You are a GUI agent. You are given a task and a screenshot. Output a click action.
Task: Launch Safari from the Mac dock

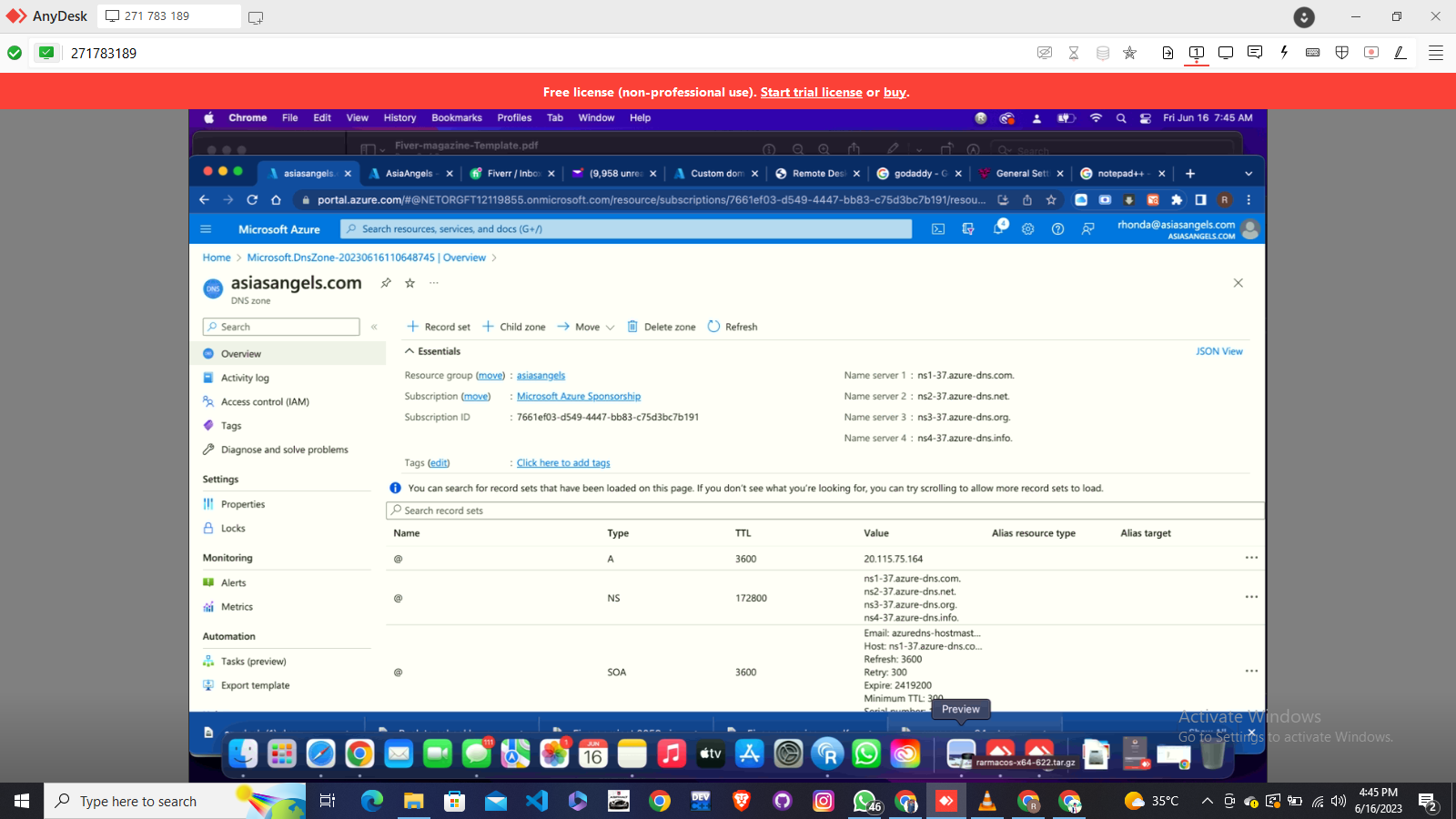(x=320, y=753)
